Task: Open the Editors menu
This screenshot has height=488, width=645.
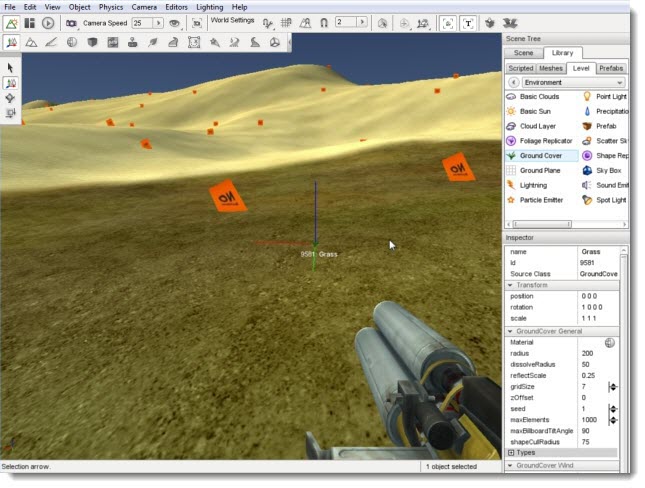Action: click(x=176, y=7)
